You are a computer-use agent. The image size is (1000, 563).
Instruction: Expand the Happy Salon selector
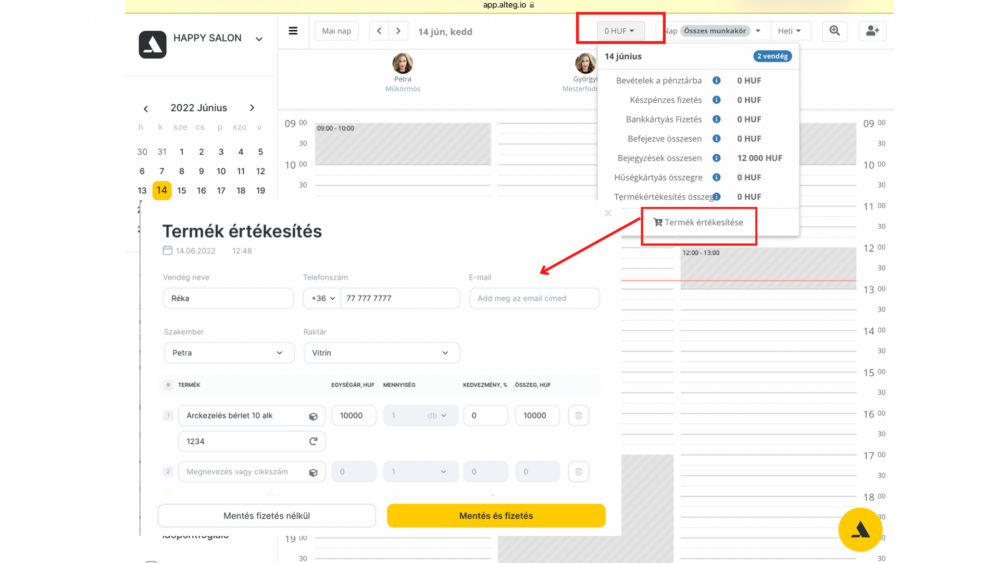point(259,39)
